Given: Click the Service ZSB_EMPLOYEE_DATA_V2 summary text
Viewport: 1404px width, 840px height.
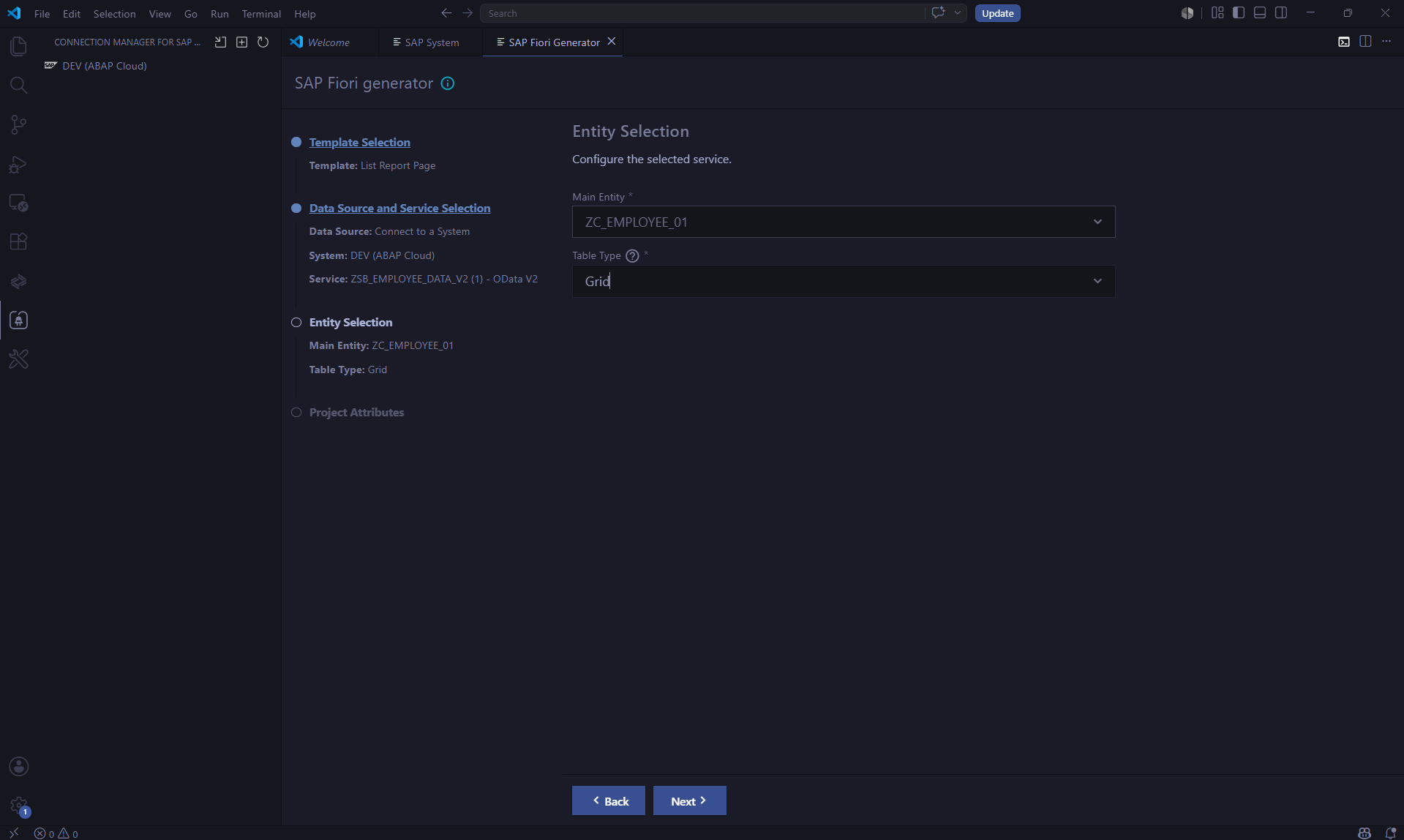Looking at the screenshot, I should pyautogui.click(x=423, y=279).
